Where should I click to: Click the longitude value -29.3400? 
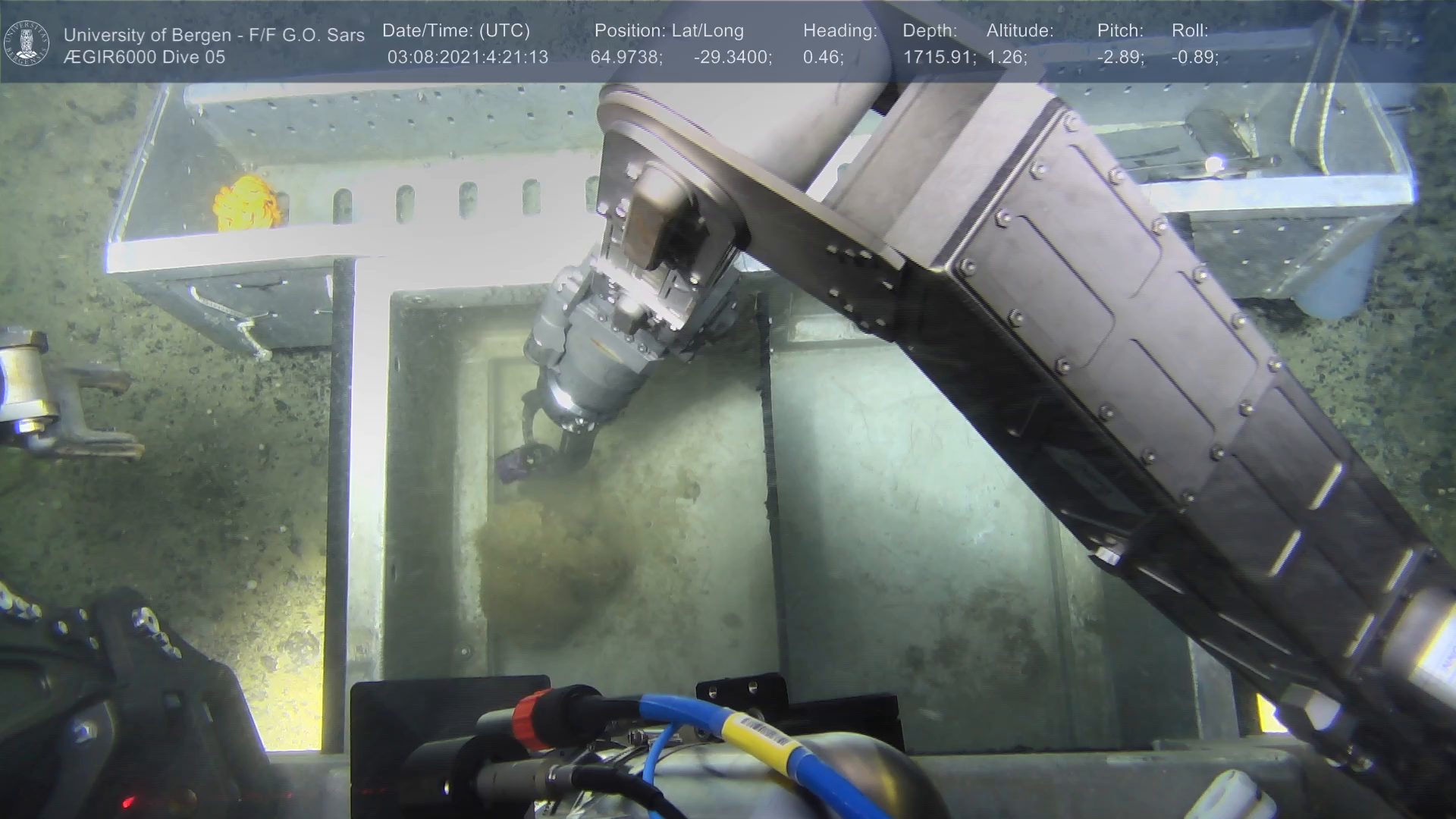click(732, 57)
